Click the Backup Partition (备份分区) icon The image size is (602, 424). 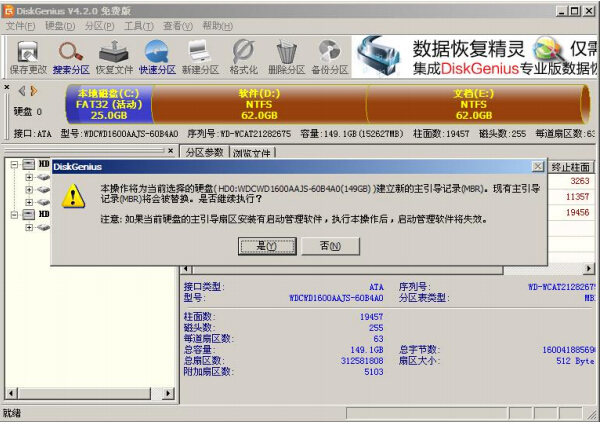click(329, 58)
